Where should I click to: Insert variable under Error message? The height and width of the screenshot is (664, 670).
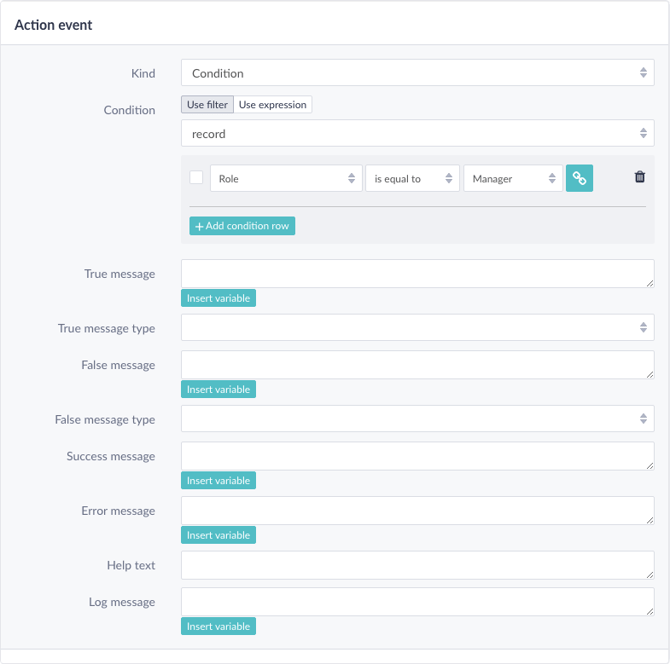coord(218,535)
